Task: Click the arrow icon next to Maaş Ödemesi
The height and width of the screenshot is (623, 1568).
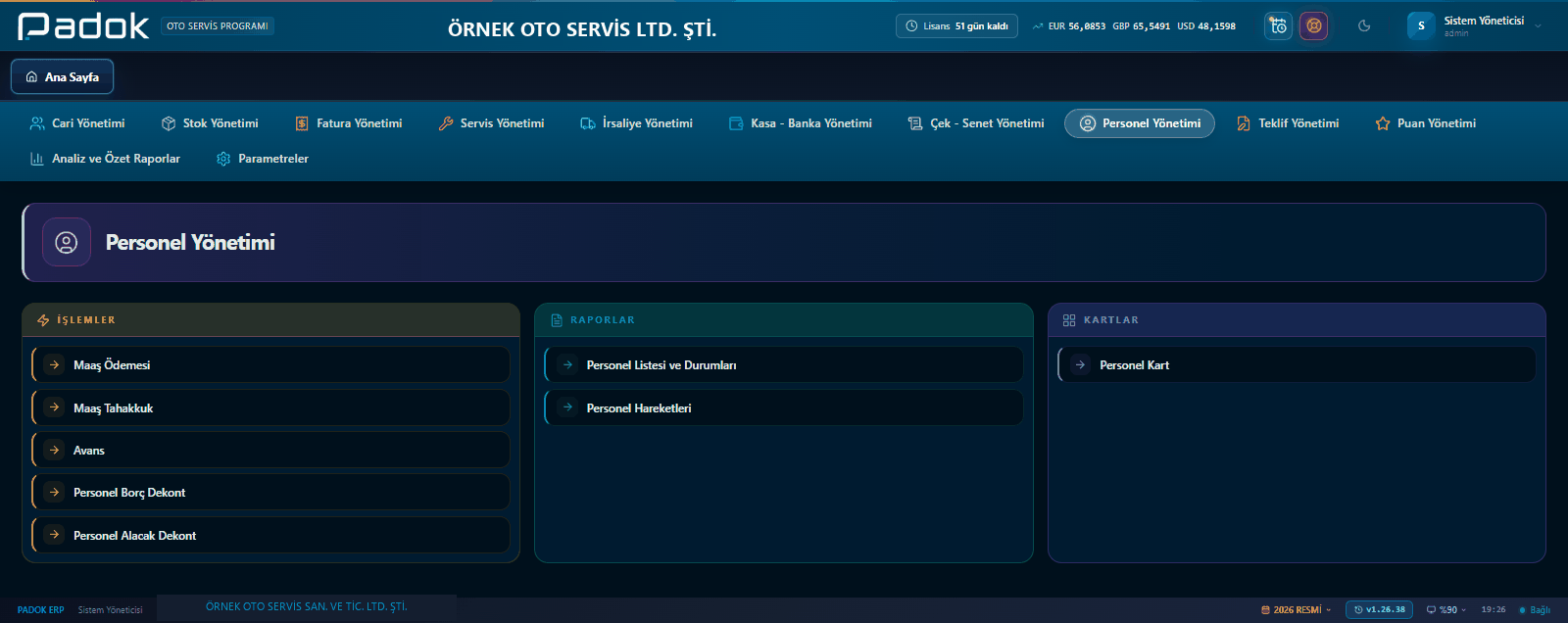Action: (x=55, y=364)
